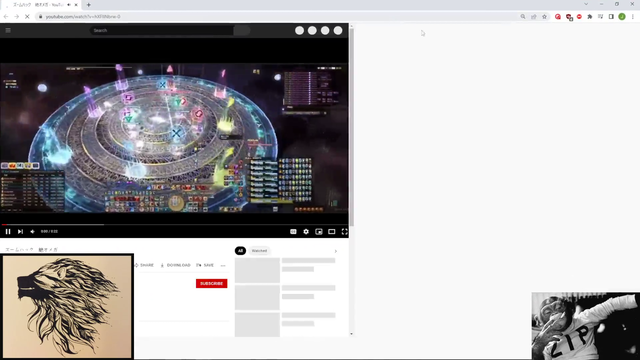The height and width of the screenshot is (360, 640).
Task: Click the first round header icon in YouTube top bar
Action: tap(299, 31)
